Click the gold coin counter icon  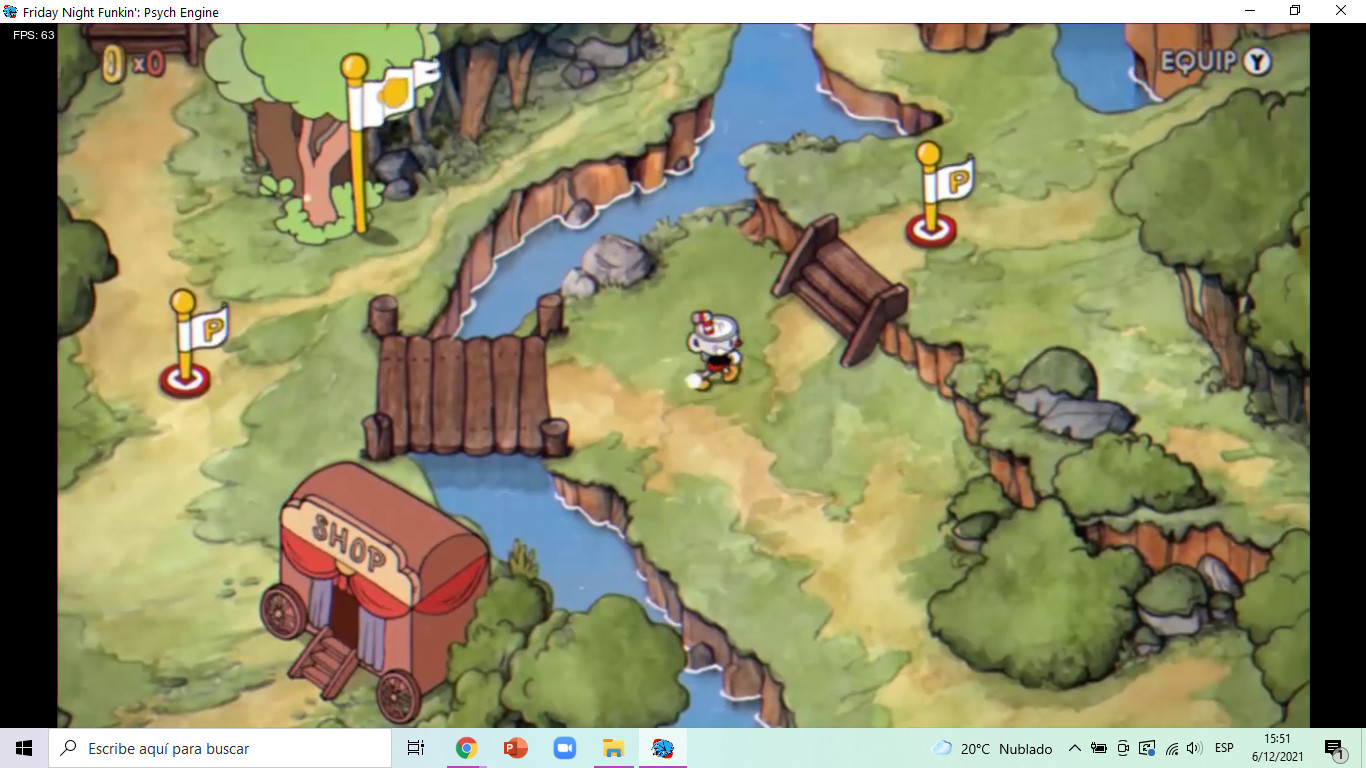[x=115, y=64]
